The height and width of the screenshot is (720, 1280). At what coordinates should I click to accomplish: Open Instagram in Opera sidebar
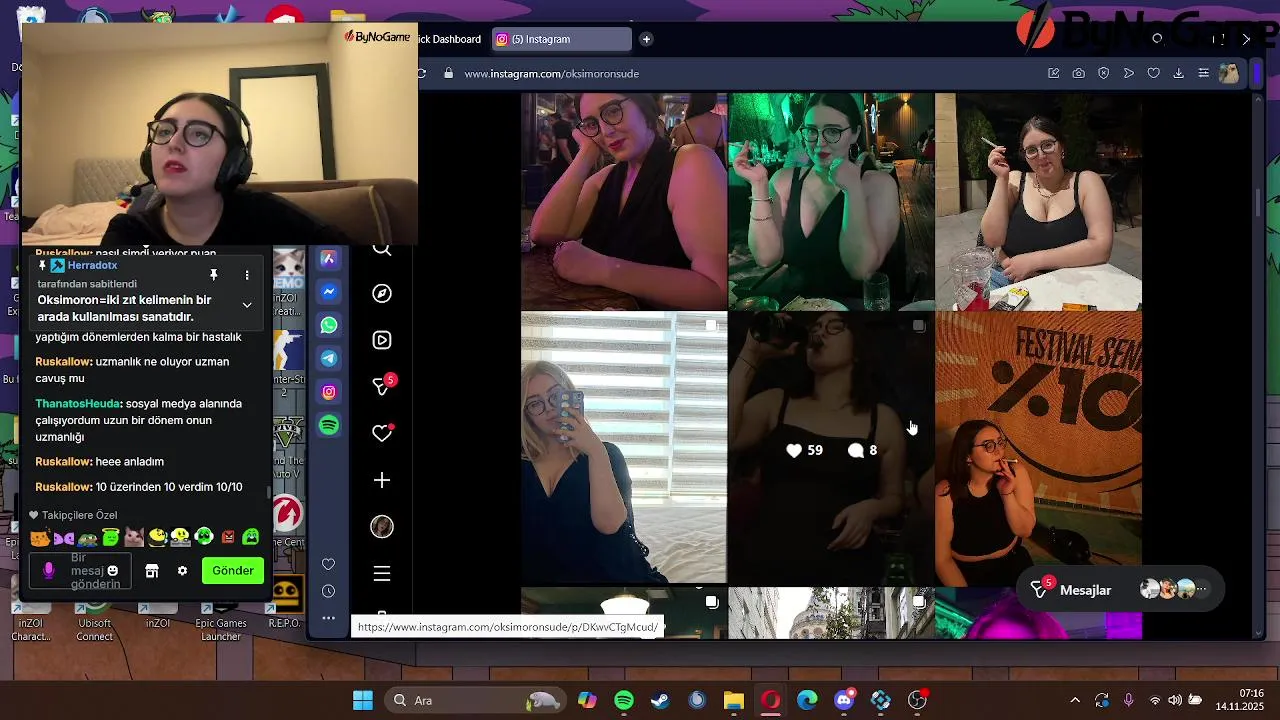pos(328,392)
